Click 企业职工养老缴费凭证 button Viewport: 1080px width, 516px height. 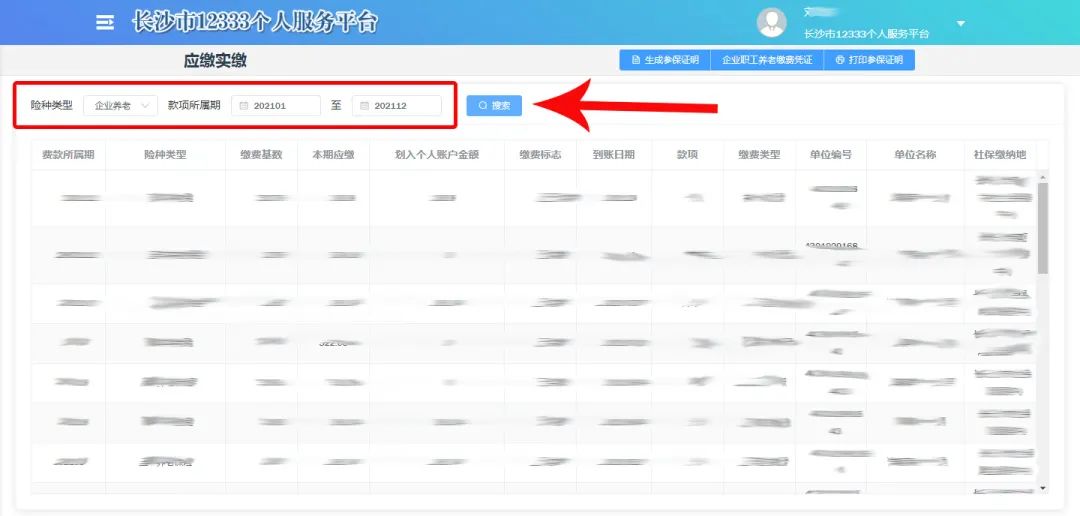pyautogui.click(x=766, y=60)
